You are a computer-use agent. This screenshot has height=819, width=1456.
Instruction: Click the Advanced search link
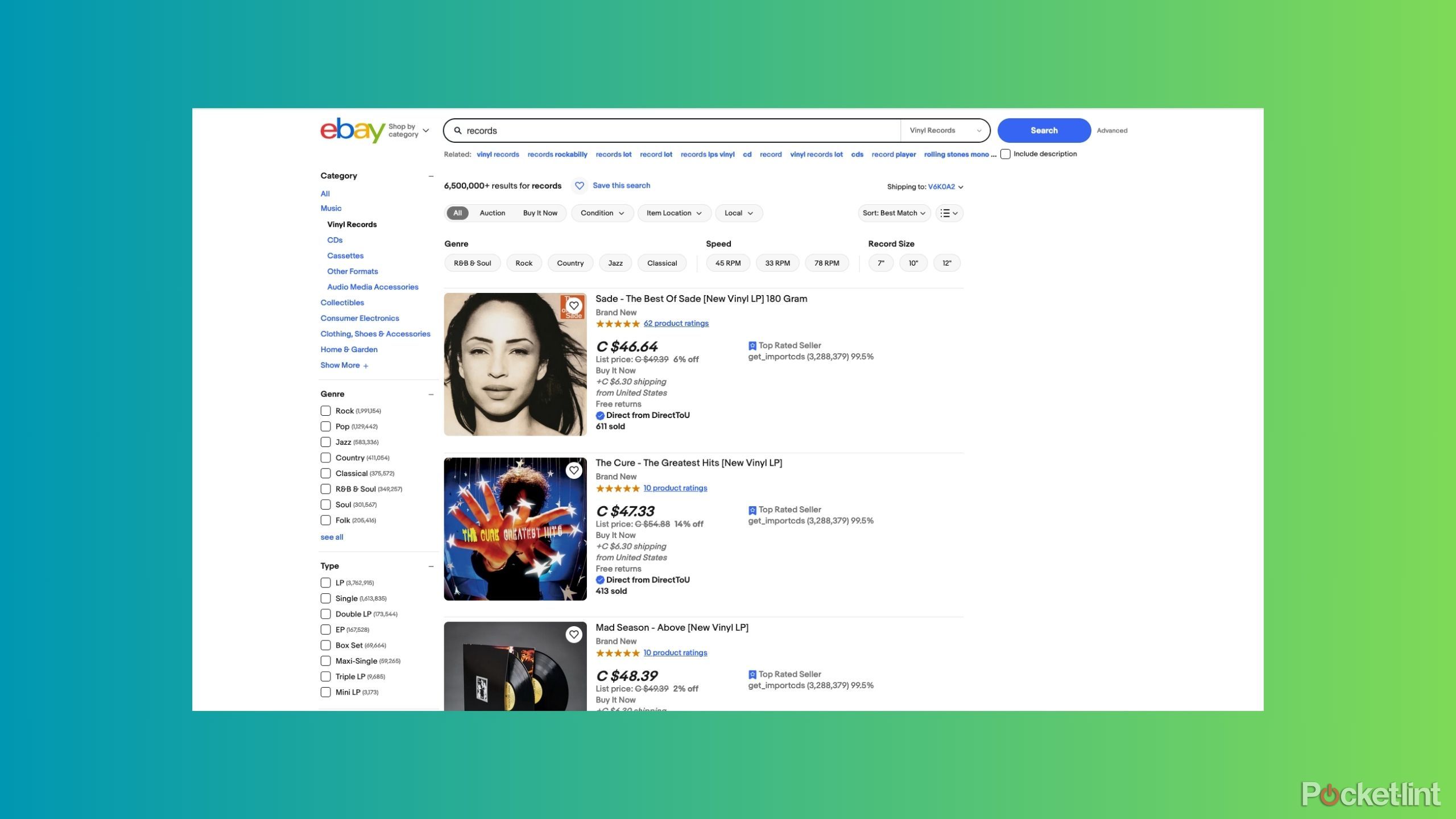pyautogui.click(x=1111, y=130)
